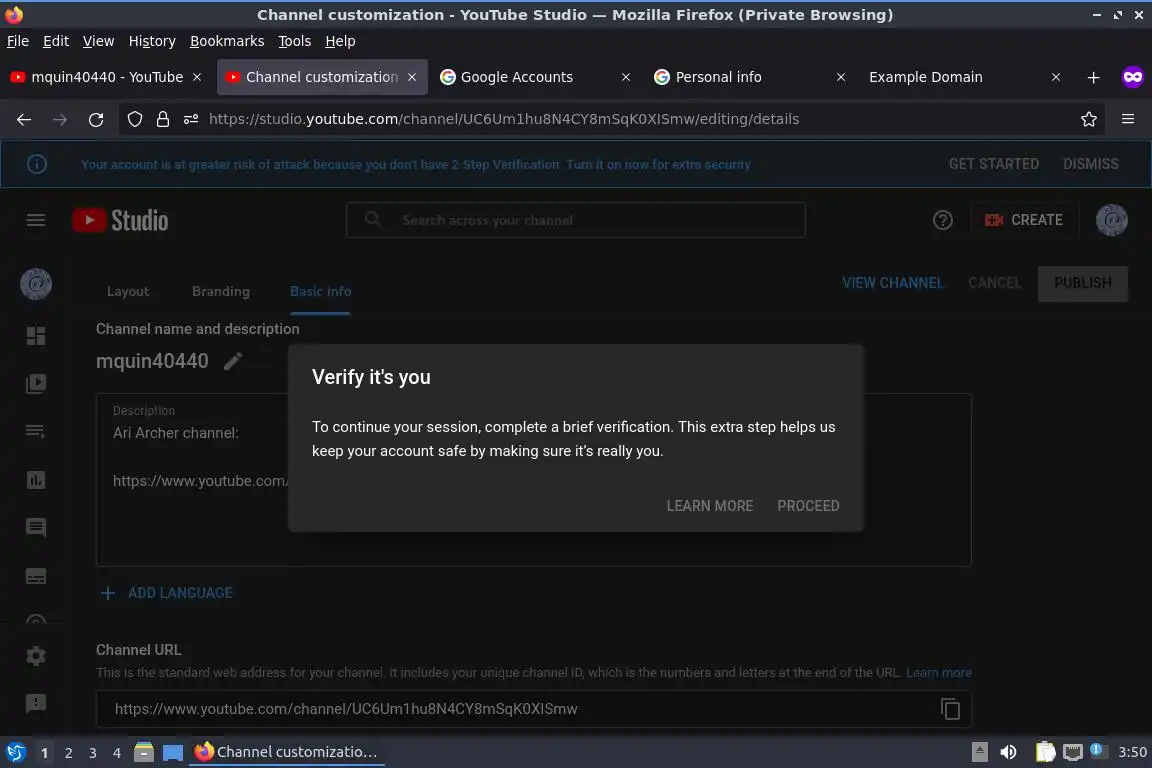Click the CANCEL button
1152x768 pixels.
[x=994, y=283]
